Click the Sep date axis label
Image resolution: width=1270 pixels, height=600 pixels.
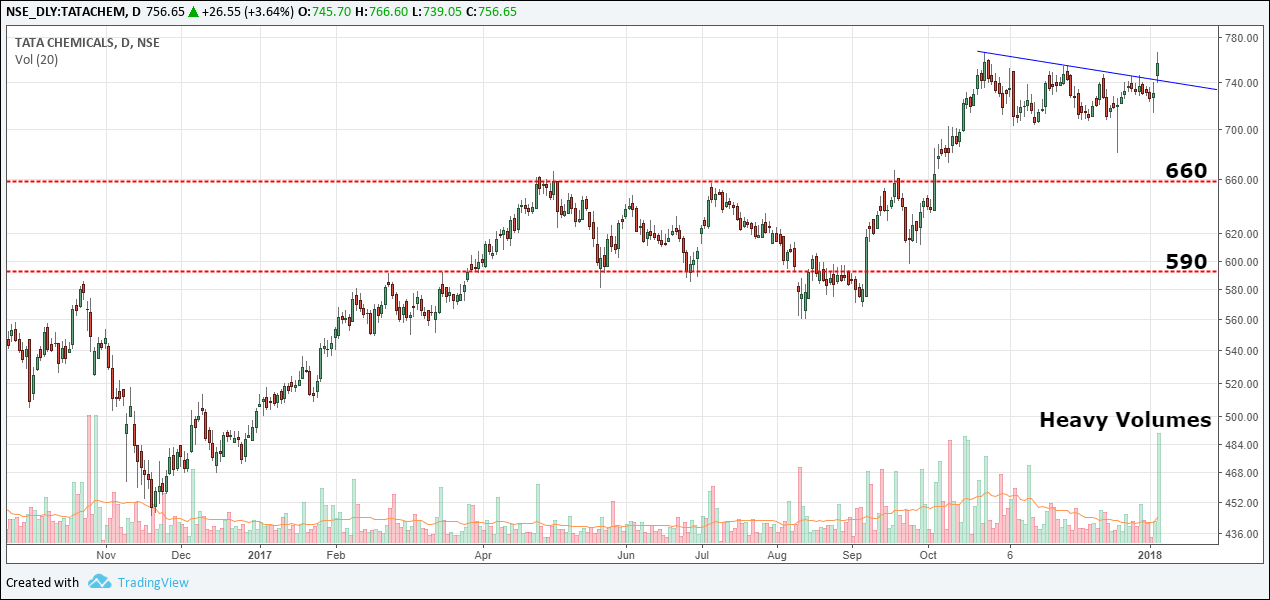(852, 554)
